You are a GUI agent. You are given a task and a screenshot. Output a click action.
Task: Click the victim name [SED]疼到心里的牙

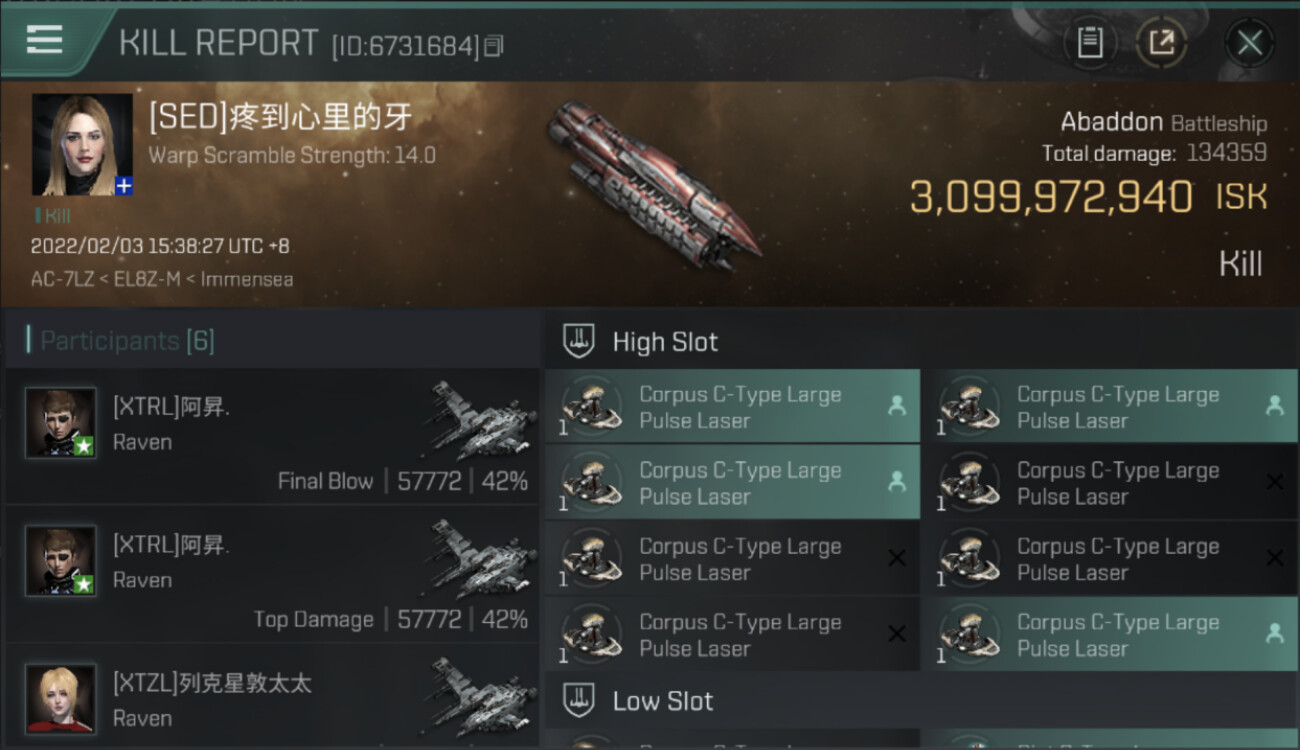(x=280, y=119)
